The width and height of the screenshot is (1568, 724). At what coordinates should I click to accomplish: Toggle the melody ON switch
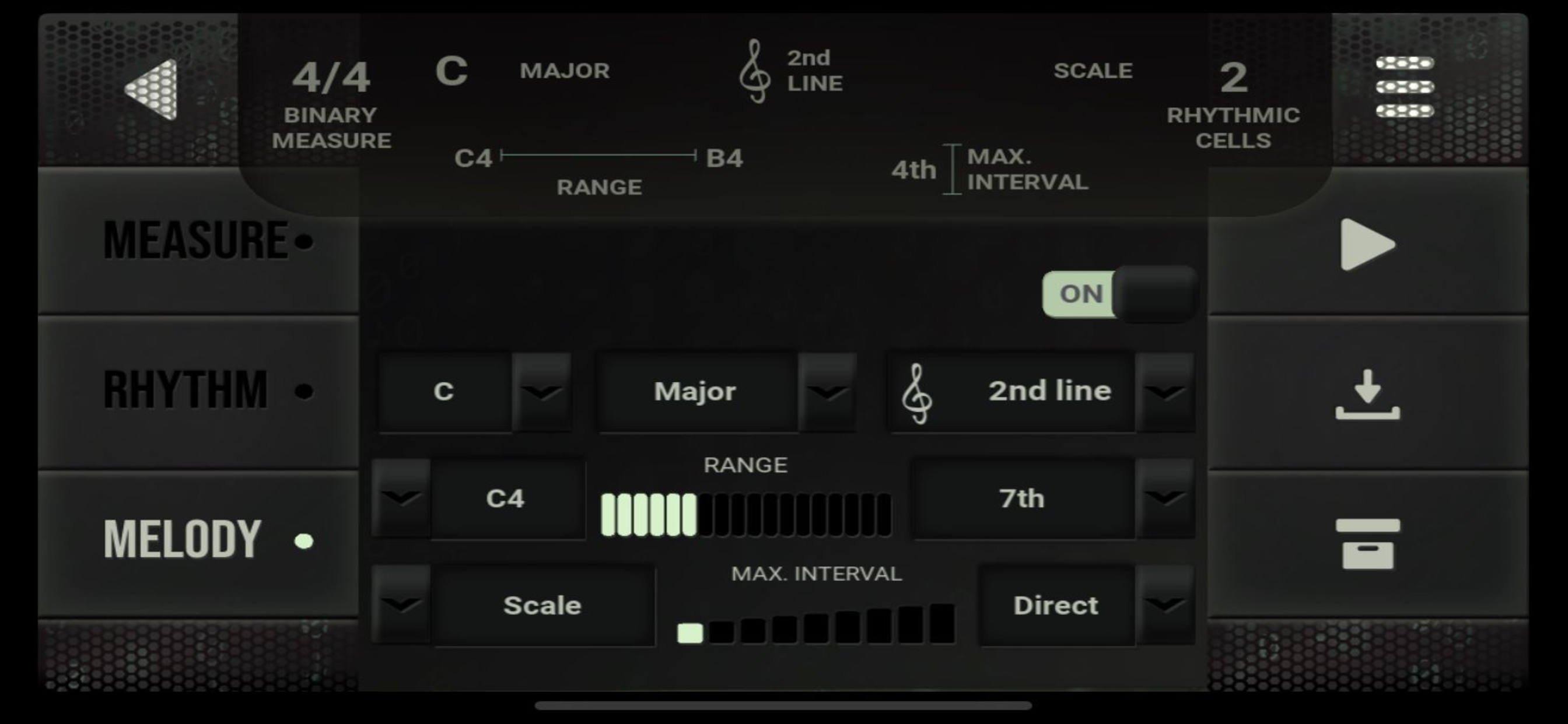1119,294
